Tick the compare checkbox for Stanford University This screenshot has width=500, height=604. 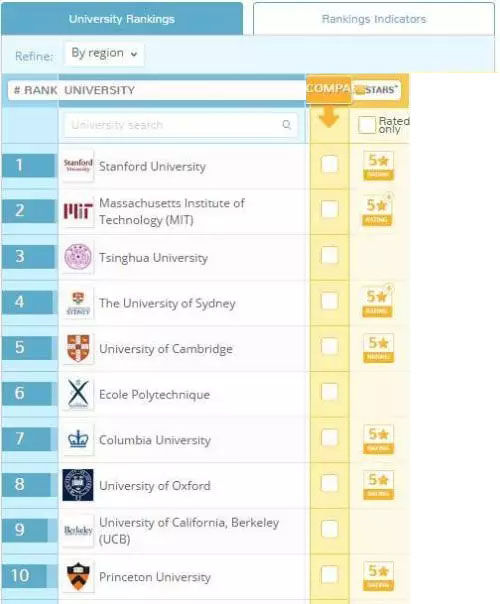coord(329,164)
